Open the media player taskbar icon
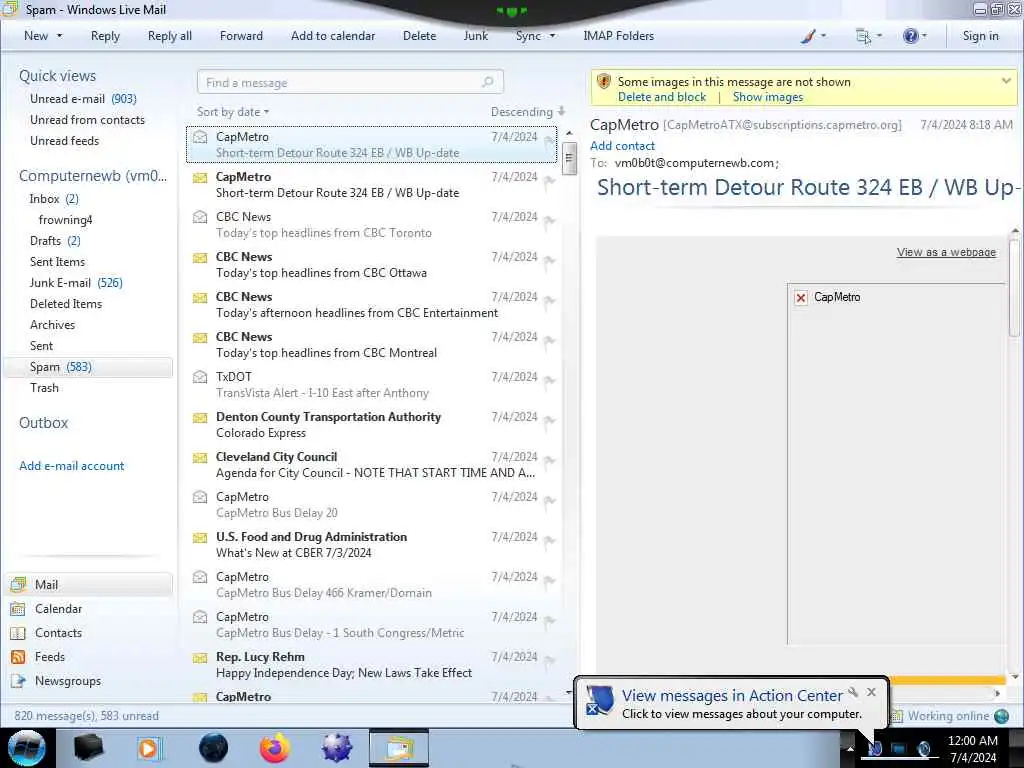The width and height of the screenshot is (1024, 768). point(150,748)
